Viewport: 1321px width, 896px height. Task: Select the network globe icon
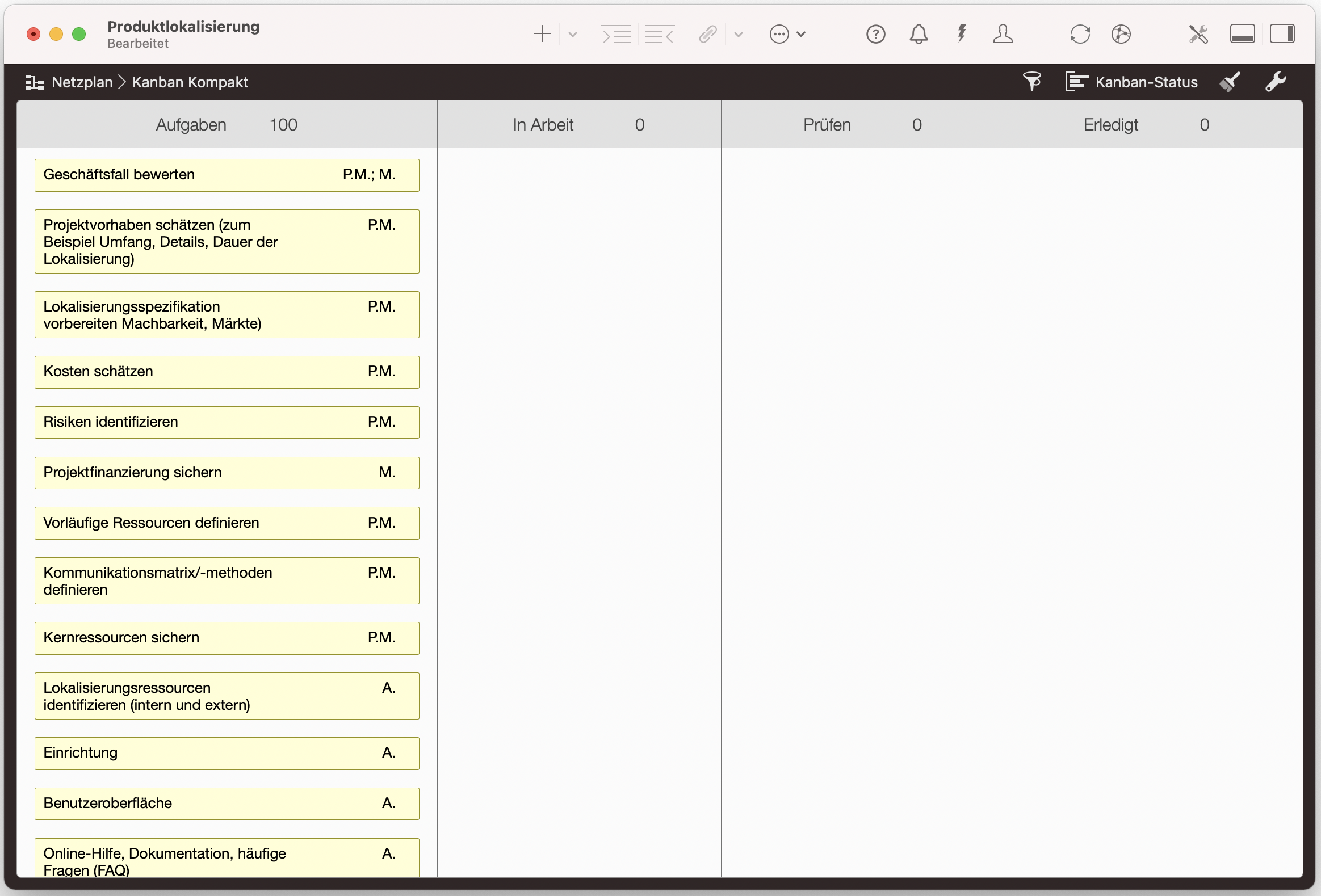click(1122, 34)
